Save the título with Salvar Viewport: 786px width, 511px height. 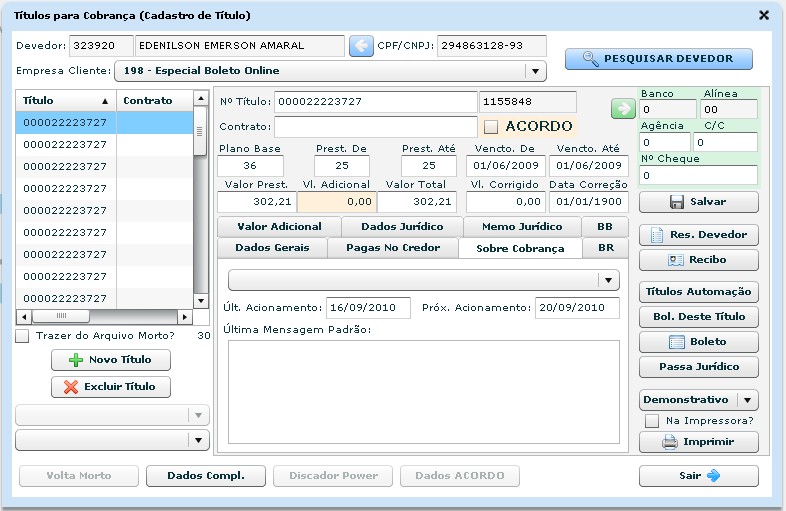pyautogui.click(x=698, y=202)
